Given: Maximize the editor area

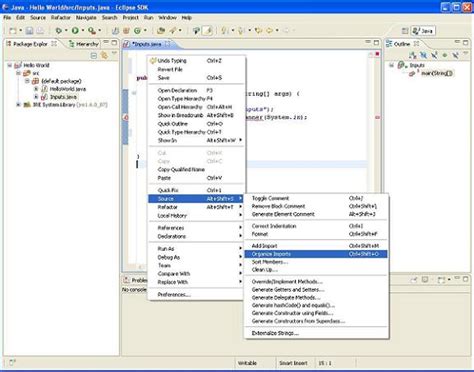Looking at the screenshot, I should pos(376,43).
